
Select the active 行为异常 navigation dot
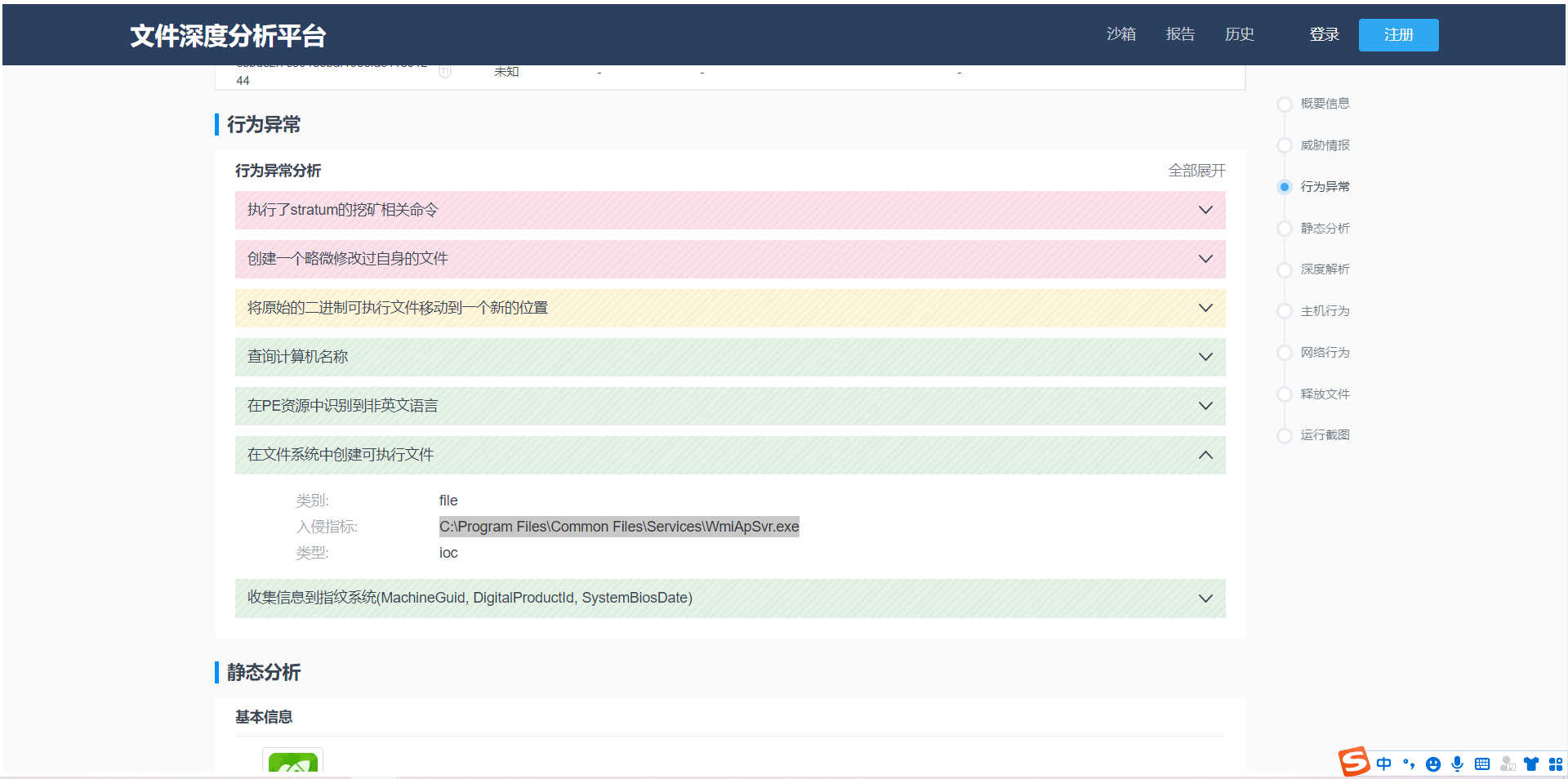[1284, 187]
